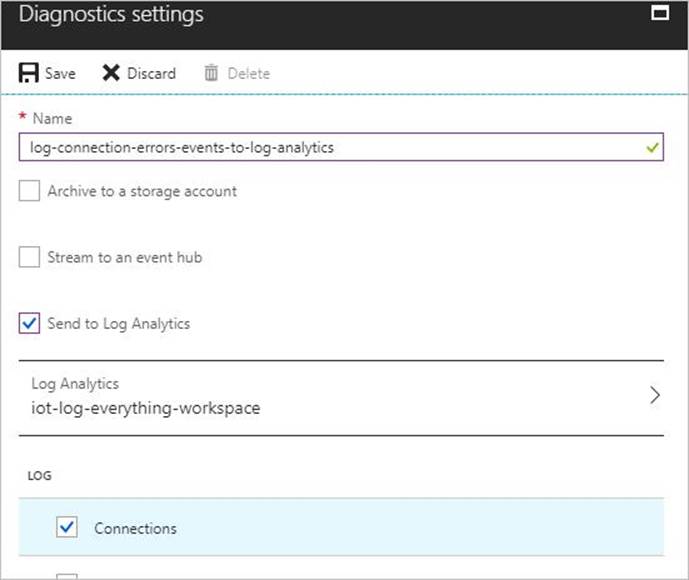Enable Archive to a storage account
This screenshot has width=689, height=580.
(x=30, y=191)
